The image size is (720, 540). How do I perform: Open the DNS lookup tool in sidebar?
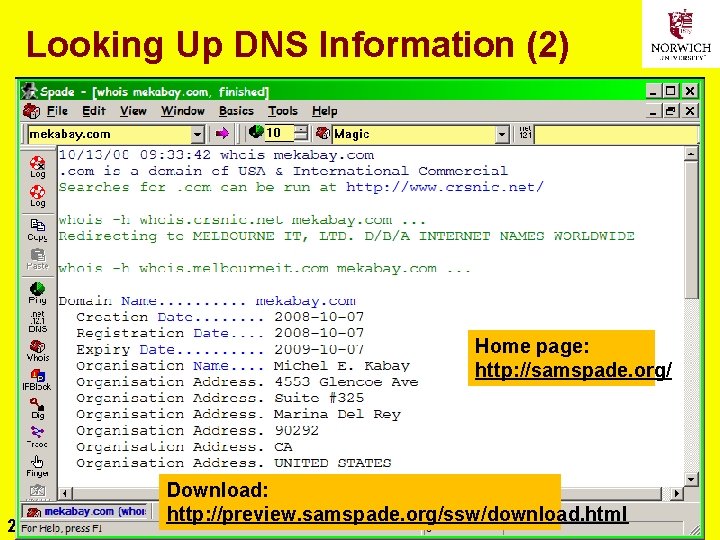point(38,322)
